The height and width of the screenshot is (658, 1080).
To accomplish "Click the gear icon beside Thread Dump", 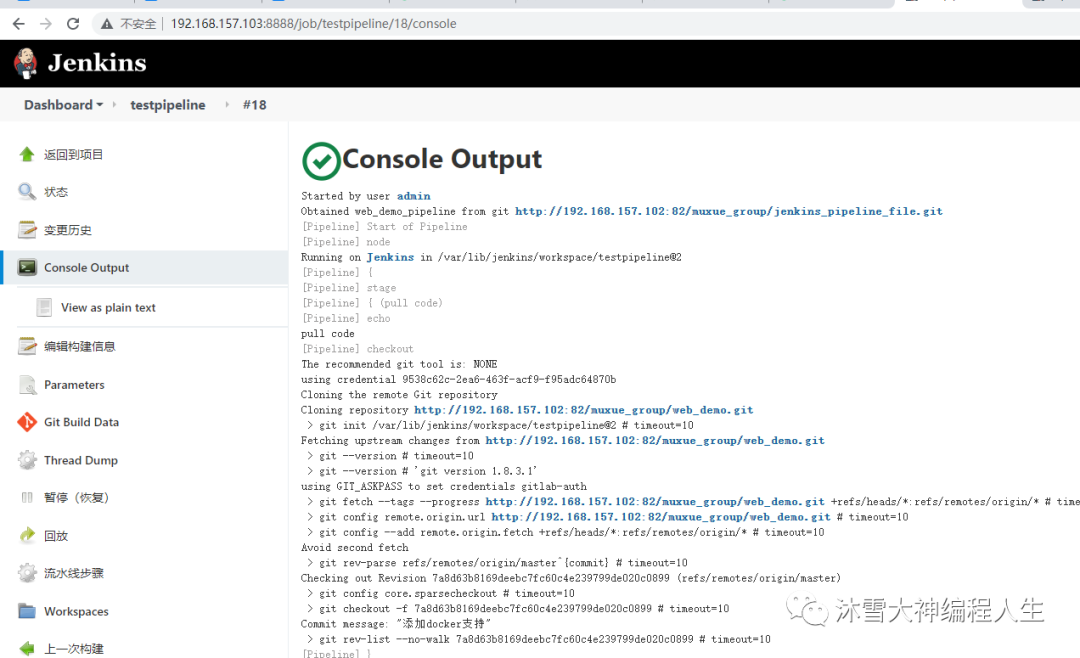I will click(27, 460).
